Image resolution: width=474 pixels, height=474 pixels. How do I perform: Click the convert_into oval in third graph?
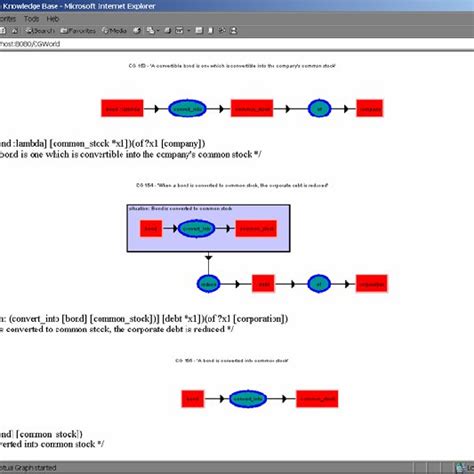248,399
